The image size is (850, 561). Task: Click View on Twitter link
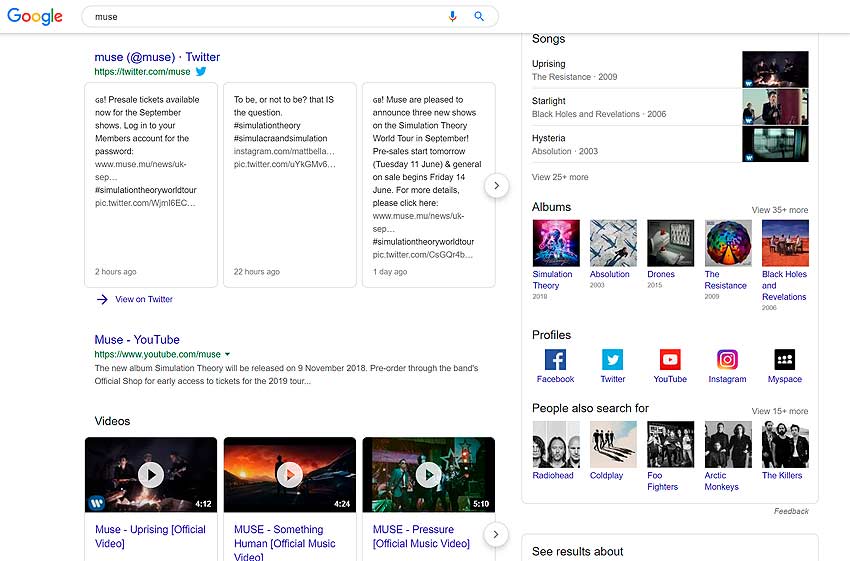click(x=144, y=299)
